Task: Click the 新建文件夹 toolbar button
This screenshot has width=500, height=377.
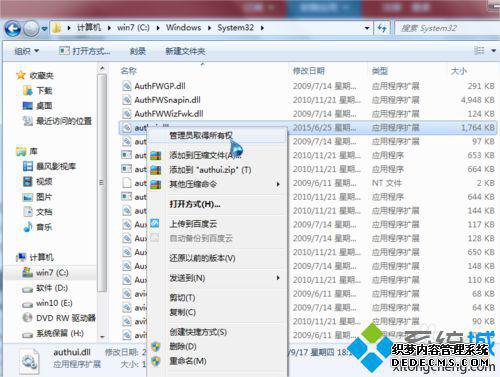Action: tap(185, 51)
